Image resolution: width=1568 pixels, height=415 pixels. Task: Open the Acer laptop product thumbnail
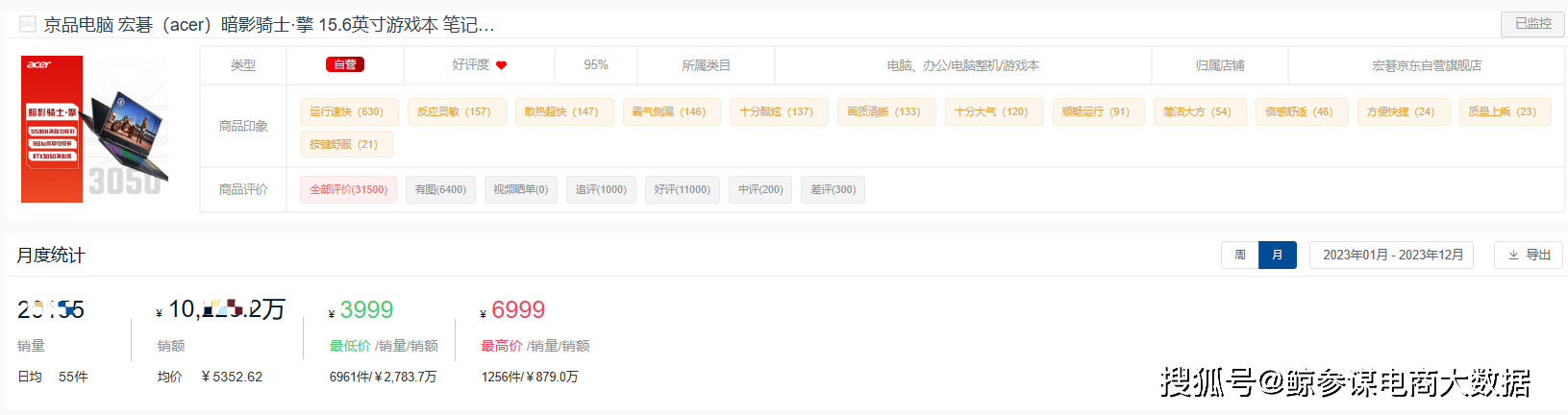click(94, 128)
